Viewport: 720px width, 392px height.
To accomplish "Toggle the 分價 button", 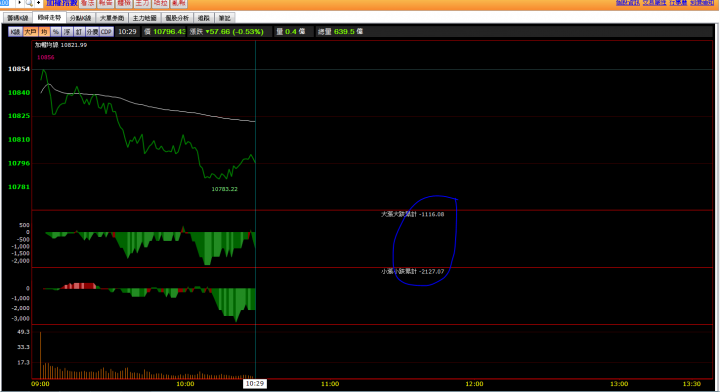I will [x=92, y=32].
